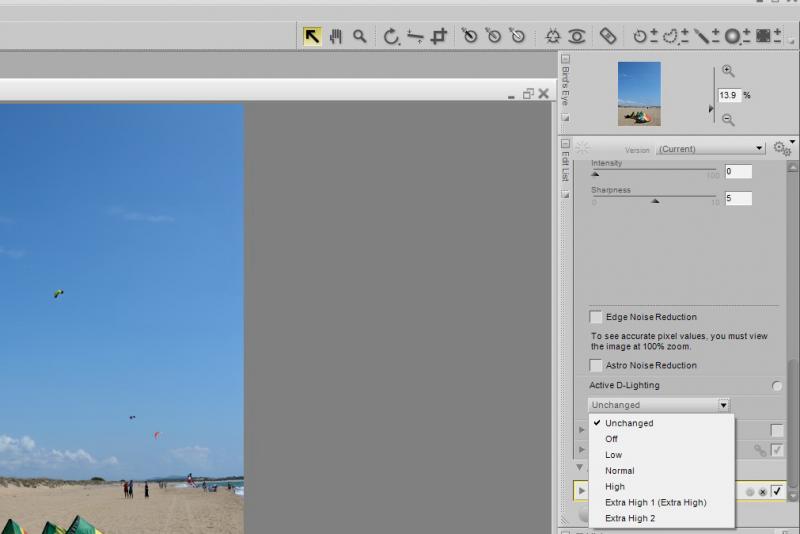800x534 pixels.
Task: Choose High in D-Lighting list
Action: click(662, 486)
